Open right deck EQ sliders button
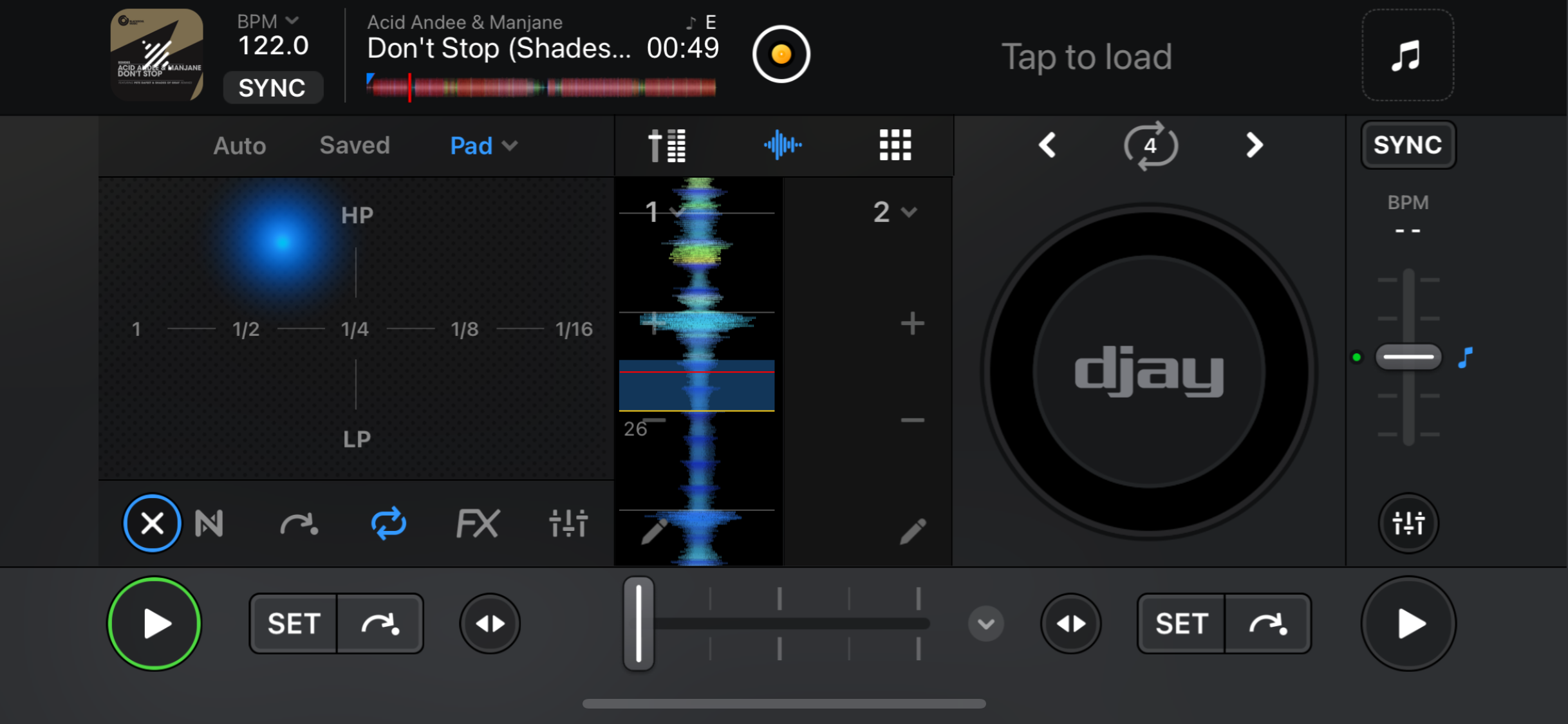The image size is (1568, 724). (1408, 523)
